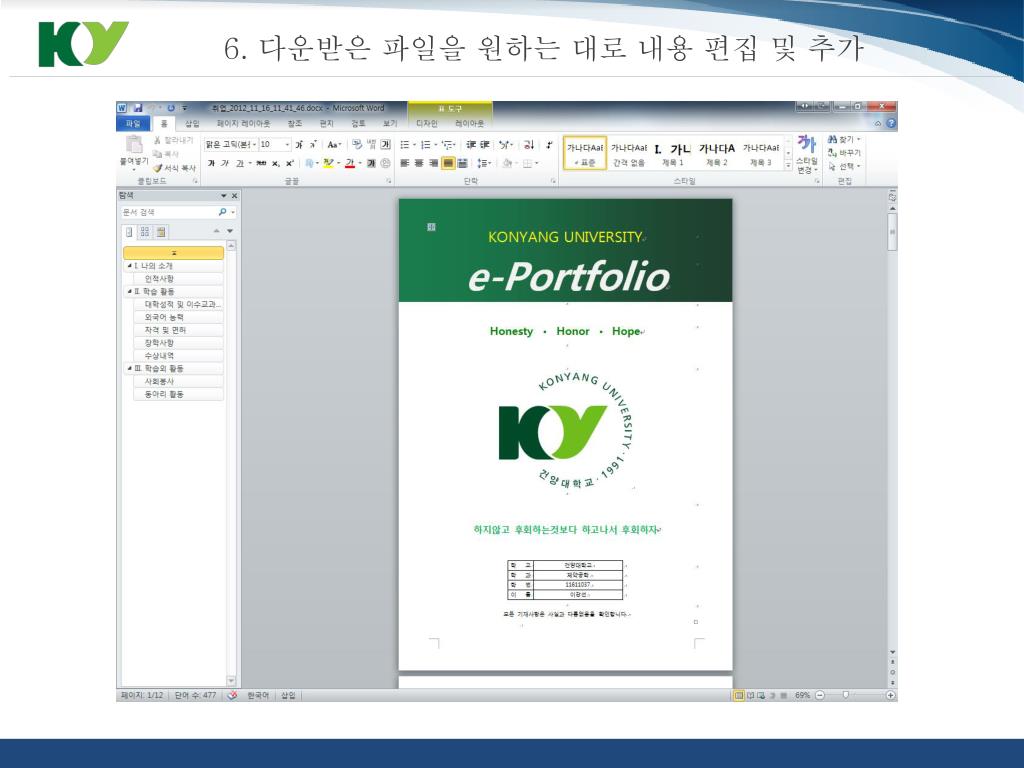Toggle align right paragraph
The image size is (1024, 768).
(434, 163)
